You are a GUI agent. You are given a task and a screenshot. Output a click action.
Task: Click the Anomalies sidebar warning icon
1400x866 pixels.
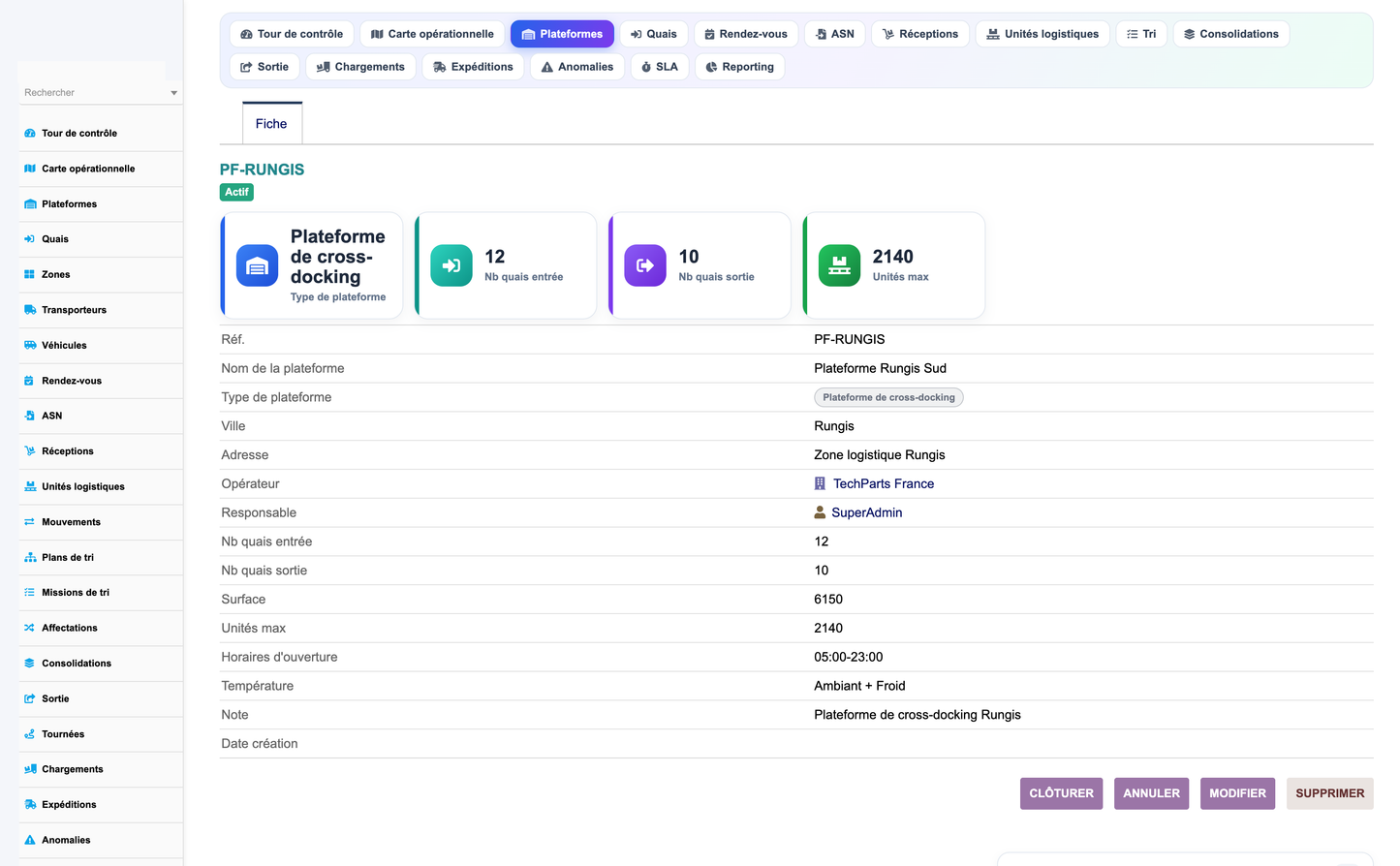click(30, 841)
